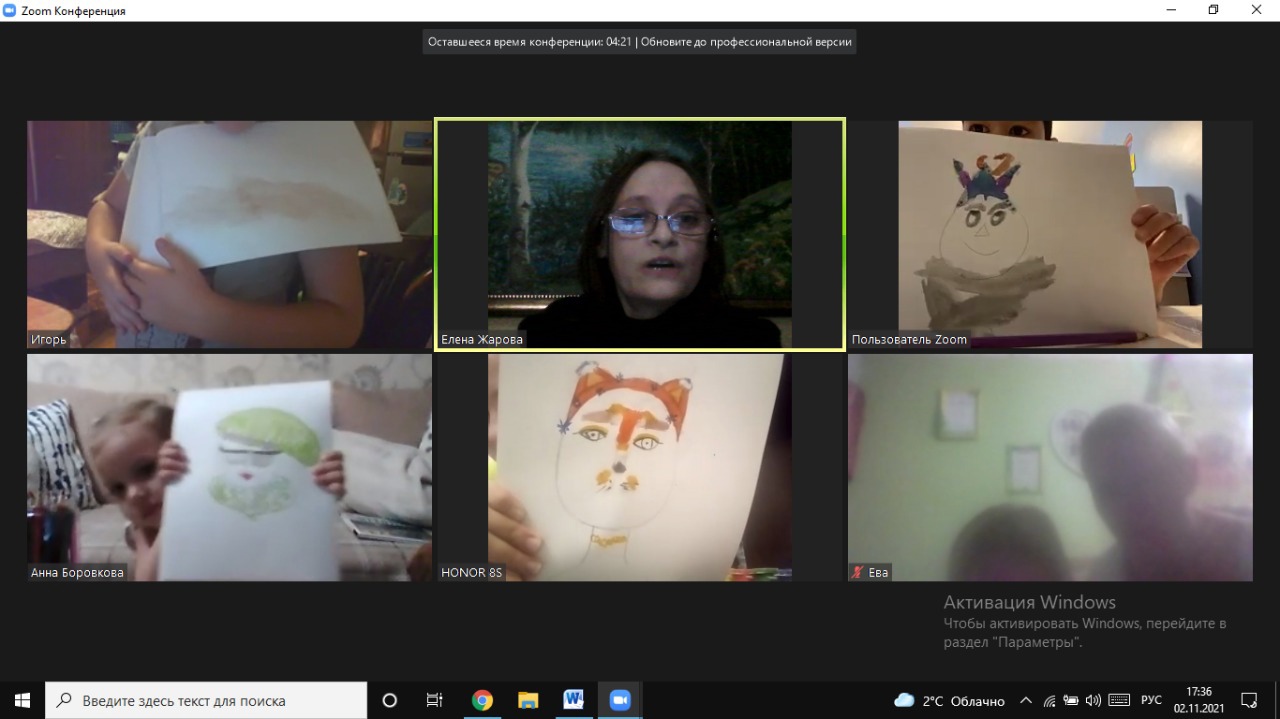
Task: Switch input language РУС
Action: [x=1151, y=701]
